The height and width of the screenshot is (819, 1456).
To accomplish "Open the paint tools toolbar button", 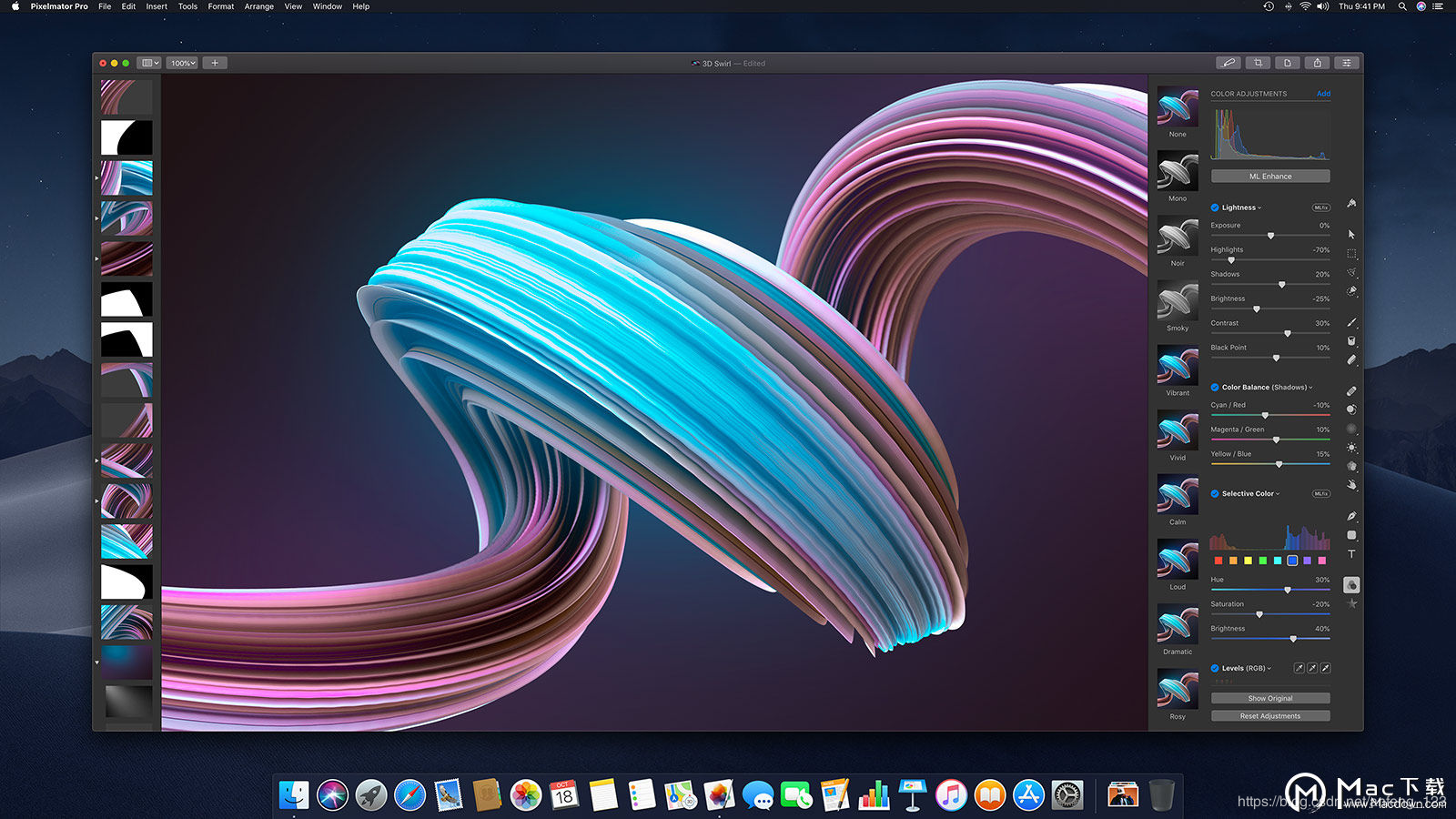I will pos(1228,63).
